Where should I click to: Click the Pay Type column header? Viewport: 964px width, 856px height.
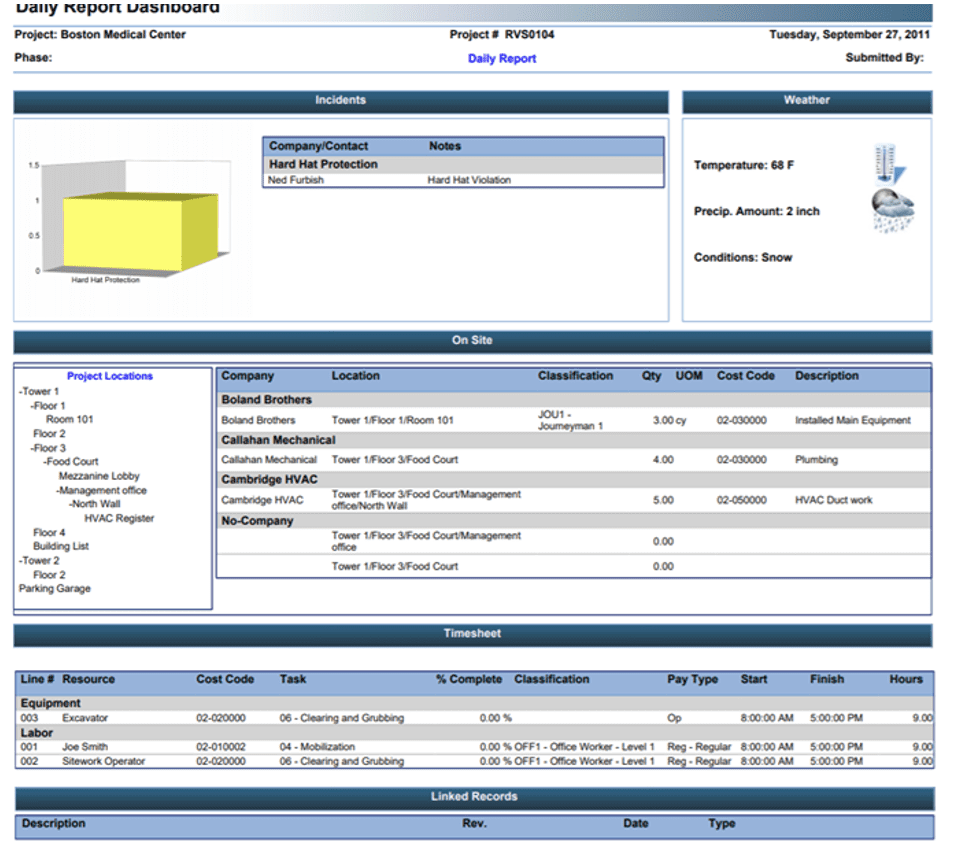[693, 680]
